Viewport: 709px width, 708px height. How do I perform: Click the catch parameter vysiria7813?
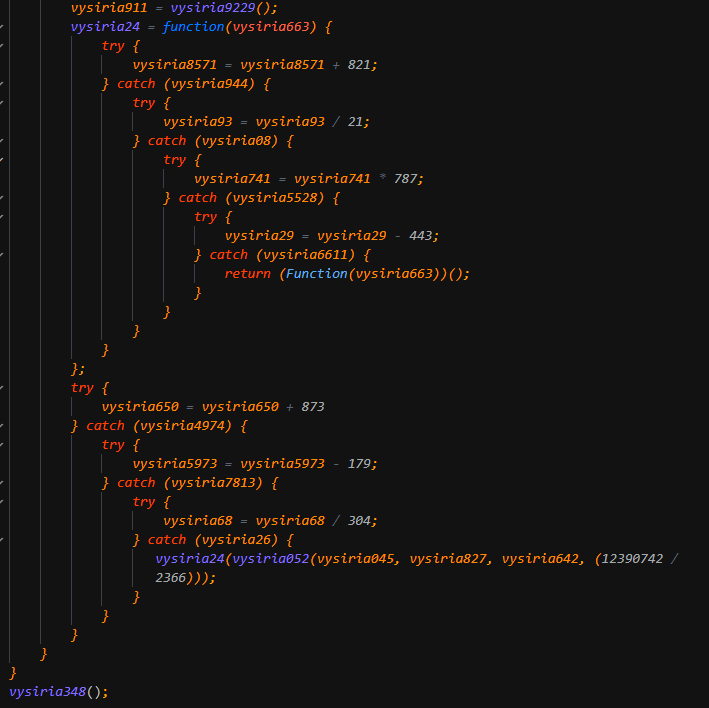(213, 483)
